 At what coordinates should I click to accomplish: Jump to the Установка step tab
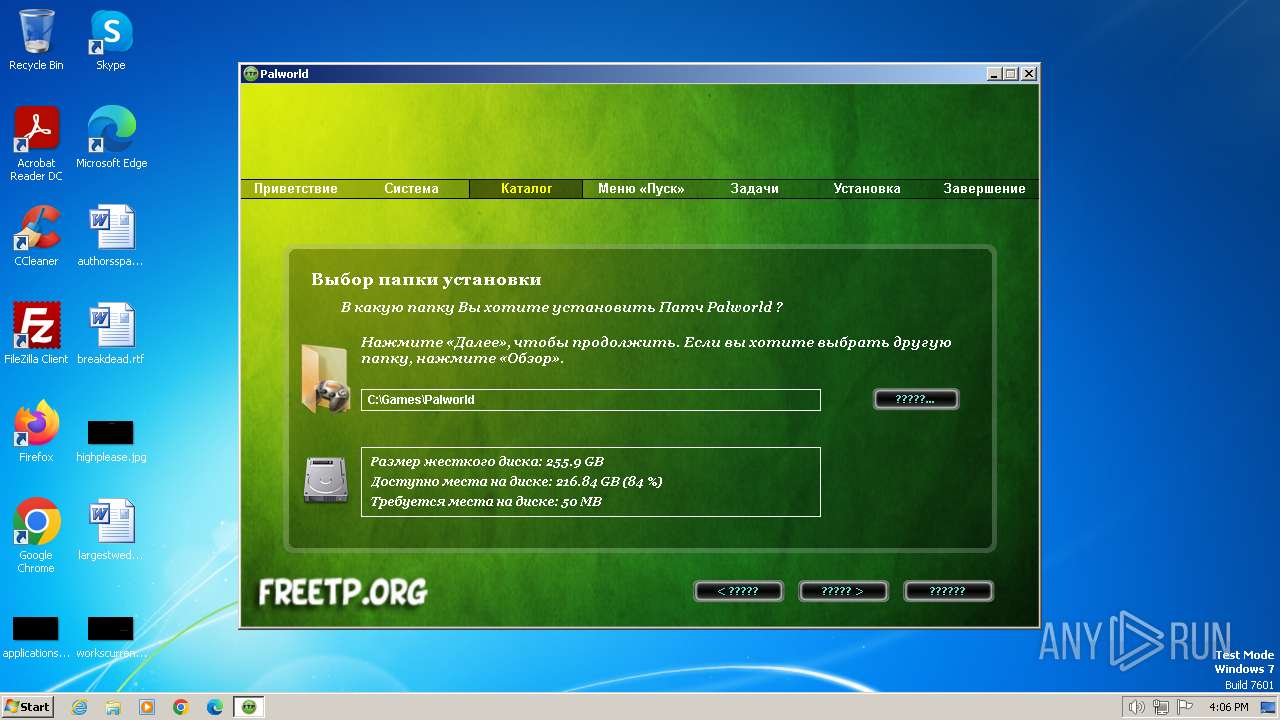(x=867, y=189)
